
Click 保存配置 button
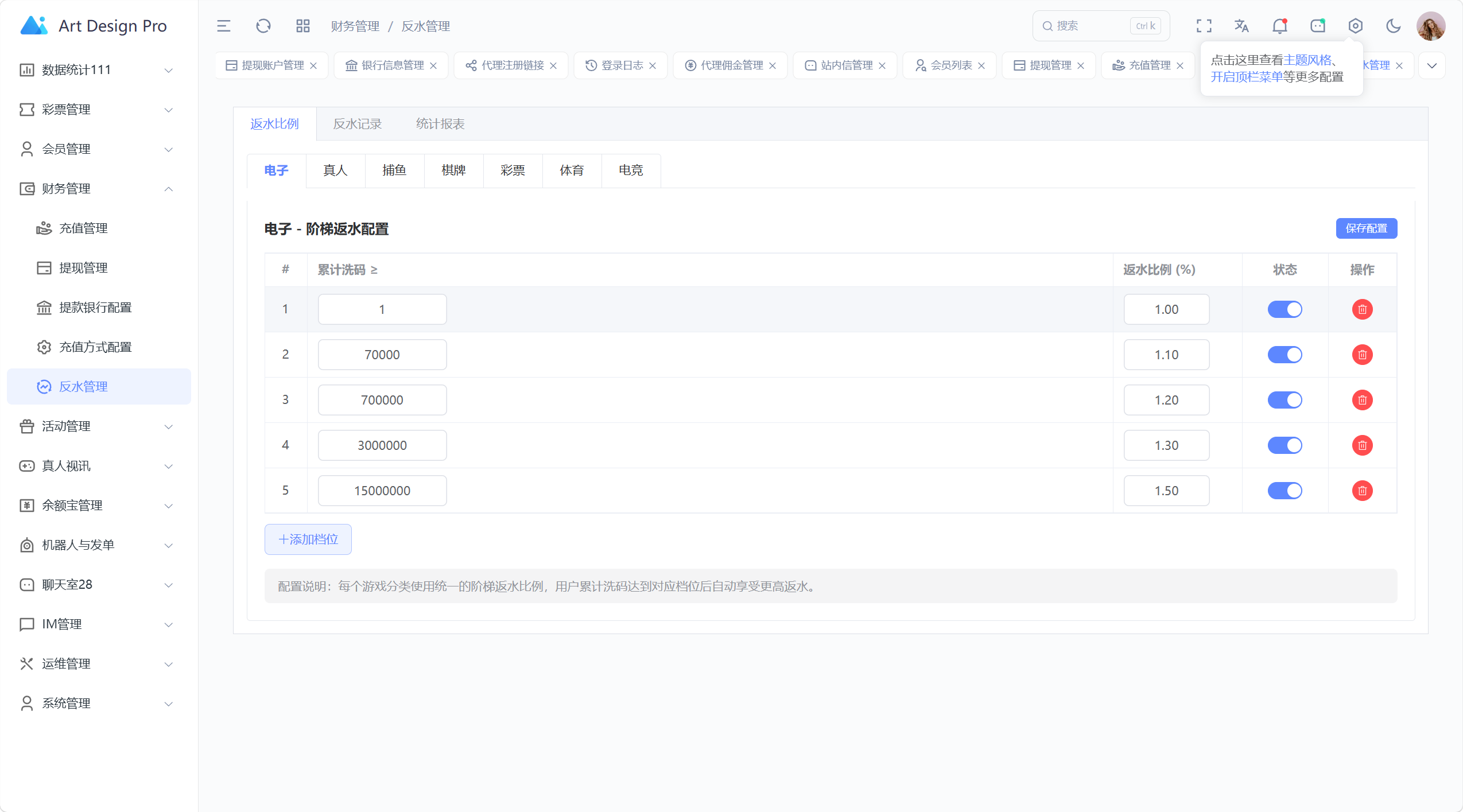pyautogui.click(x=1366, y=228)
